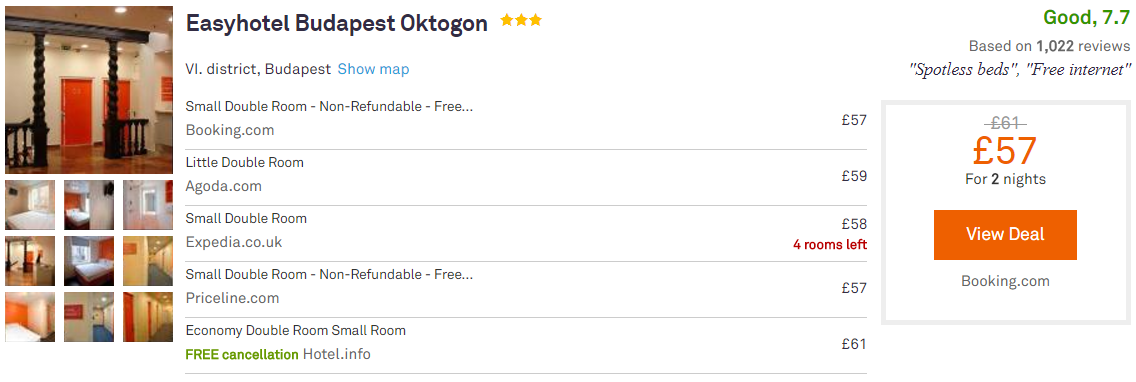Open the View Deal button
Image resolution: width=1136 pixels, height=382 pixels.
[1005, 235]
